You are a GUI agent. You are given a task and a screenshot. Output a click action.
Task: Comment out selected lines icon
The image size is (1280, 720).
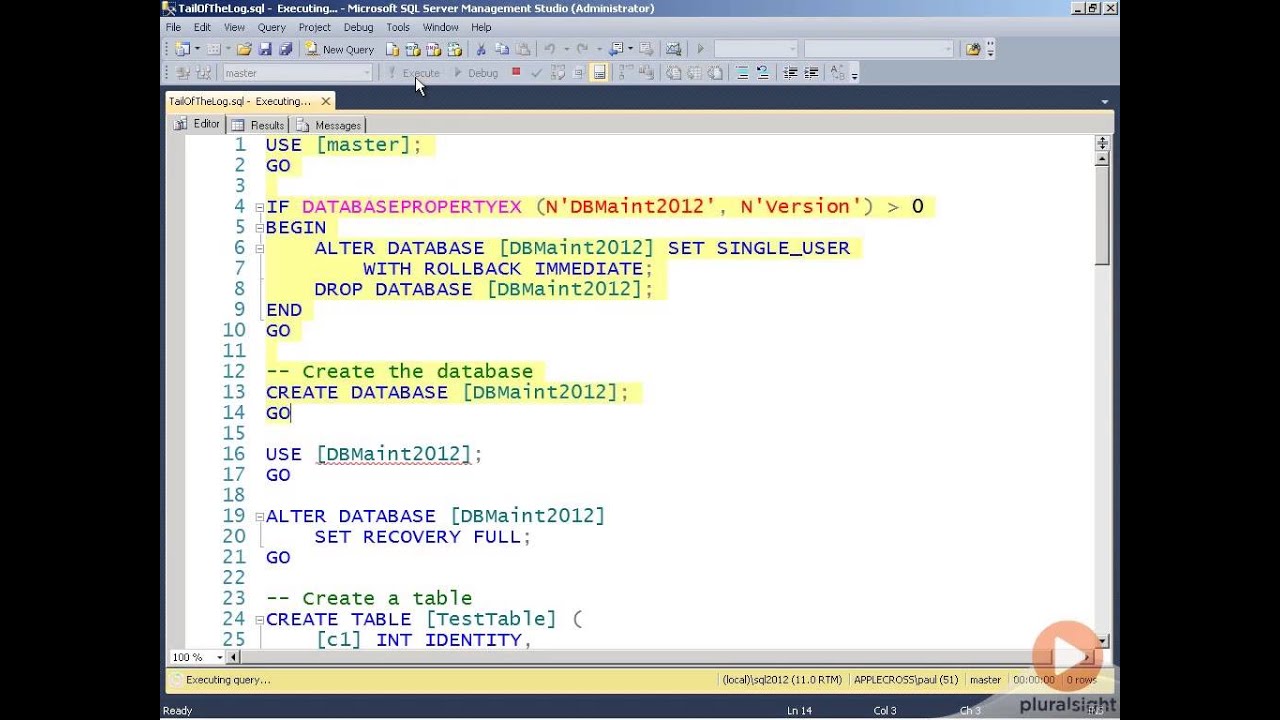click(742, 73)
